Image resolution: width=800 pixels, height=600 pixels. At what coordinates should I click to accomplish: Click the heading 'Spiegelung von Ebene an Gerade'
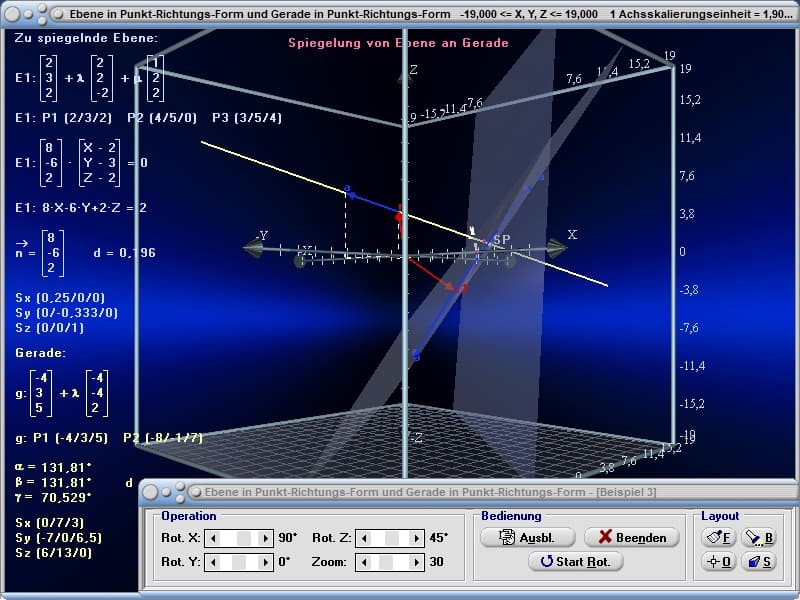(398, 43)
